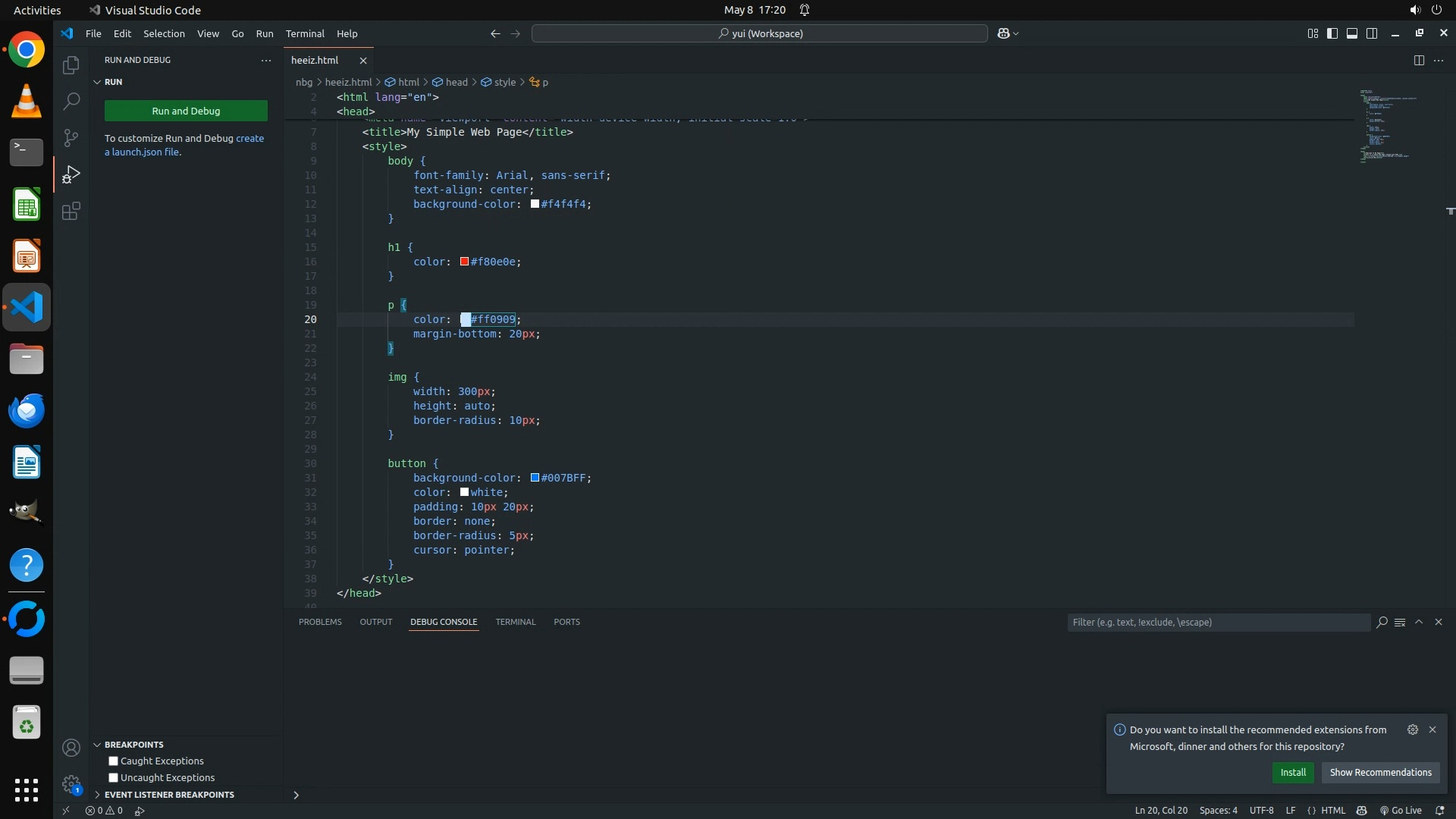
Task: Click the debug console filter field
Action: pyautogui.click(x=1217, y=622)
